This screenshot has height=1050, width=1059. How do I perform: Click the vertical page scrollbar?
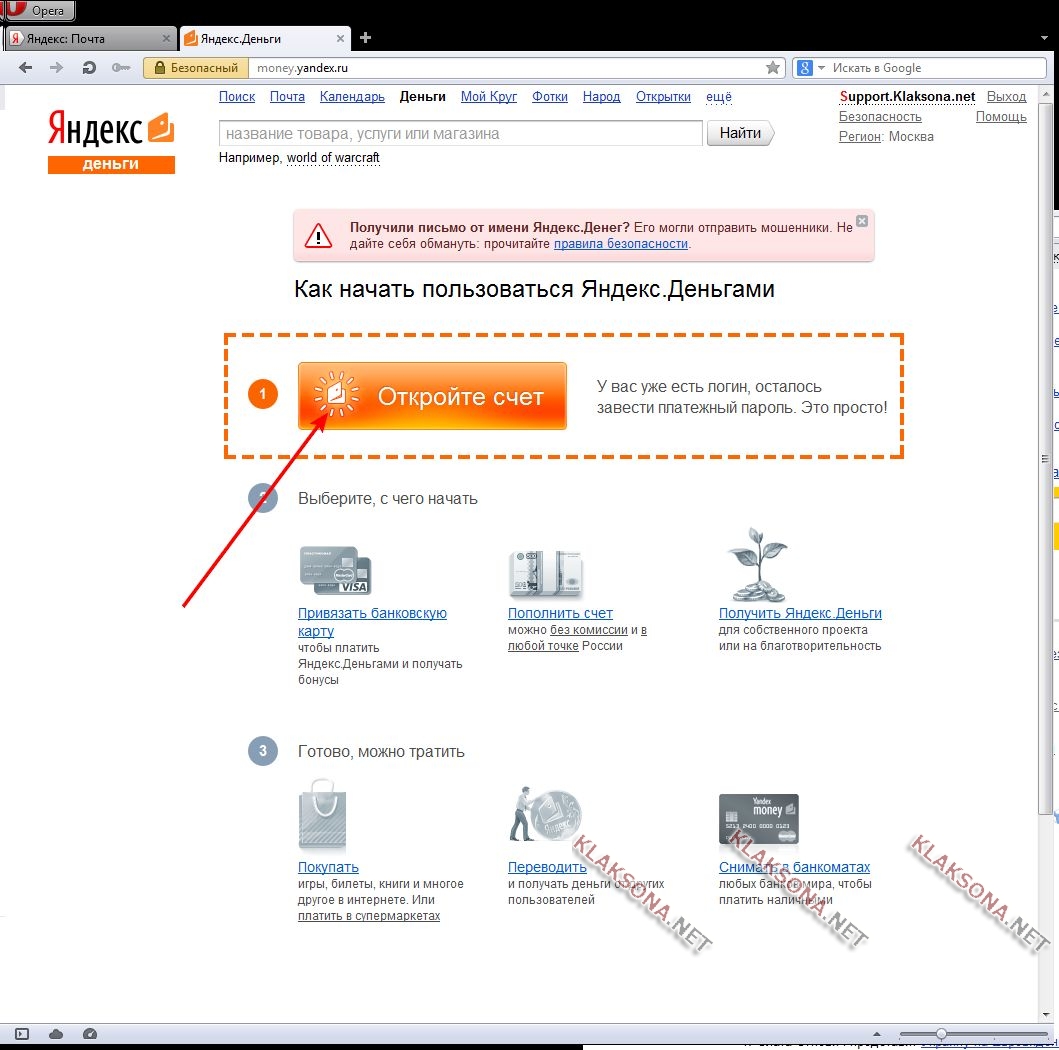click(1045, 459)
